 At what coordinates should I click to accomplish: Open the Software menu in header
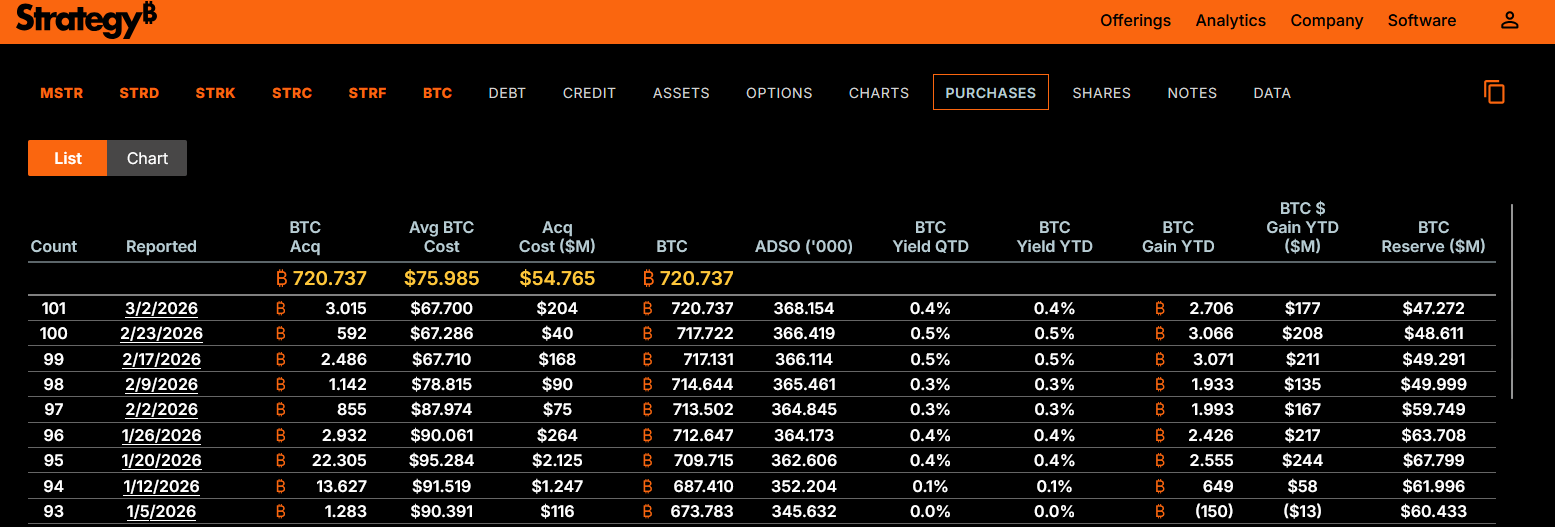point(1421,21)
